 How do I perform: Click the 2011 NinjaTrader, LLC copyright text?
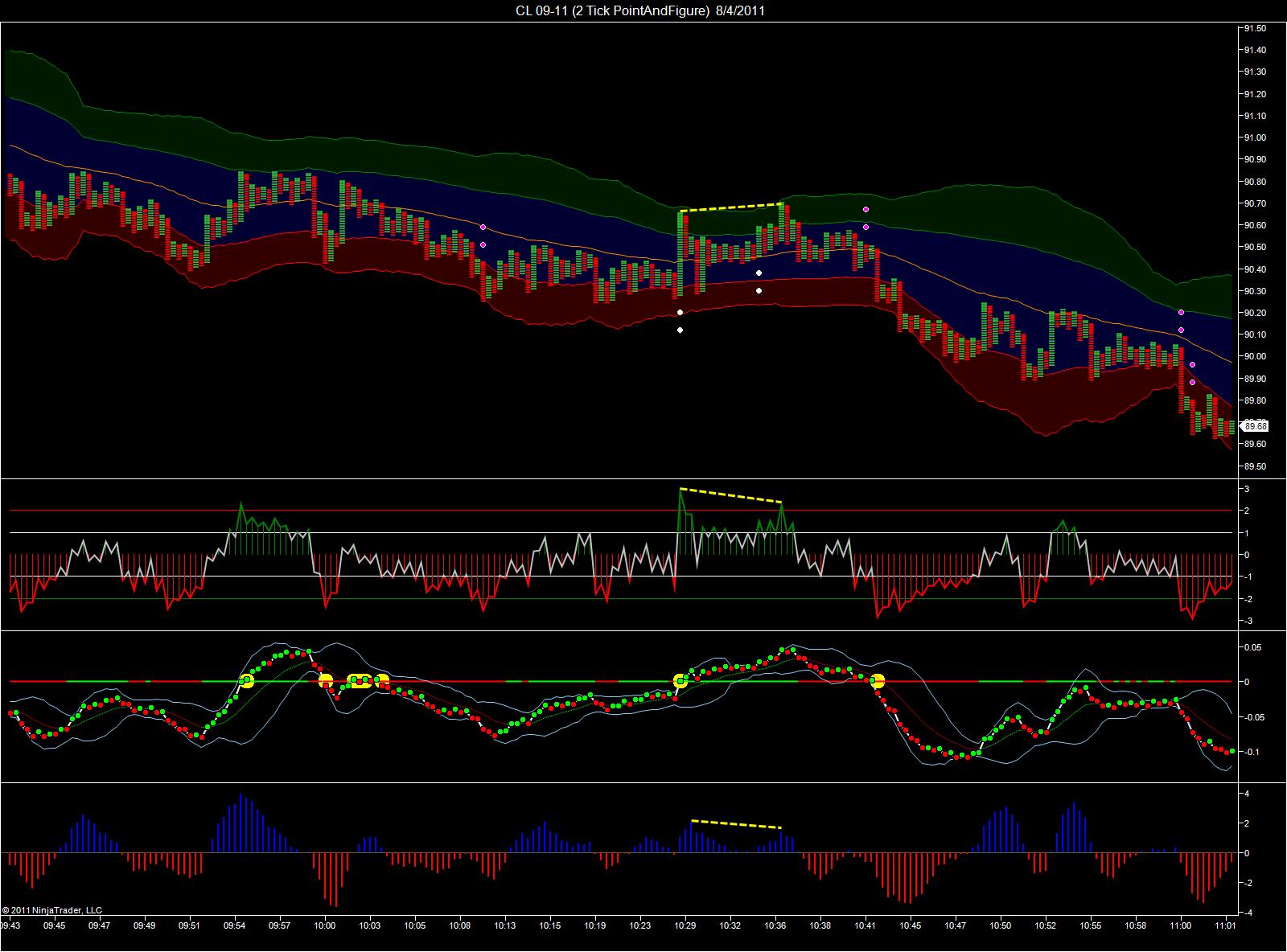[52, 910]
